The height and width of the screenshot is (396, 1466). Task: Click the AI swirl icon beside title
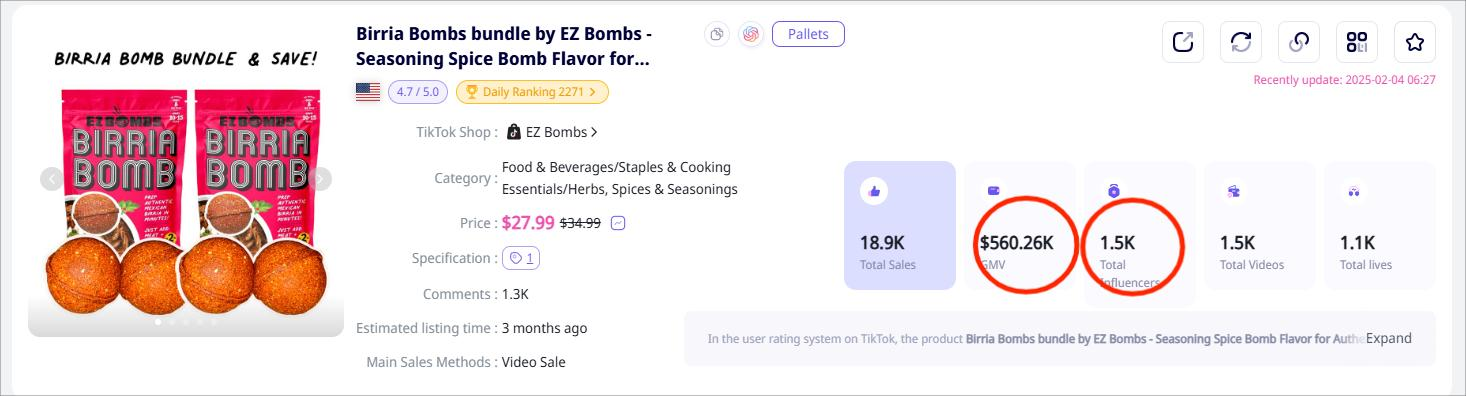[751, 35]
